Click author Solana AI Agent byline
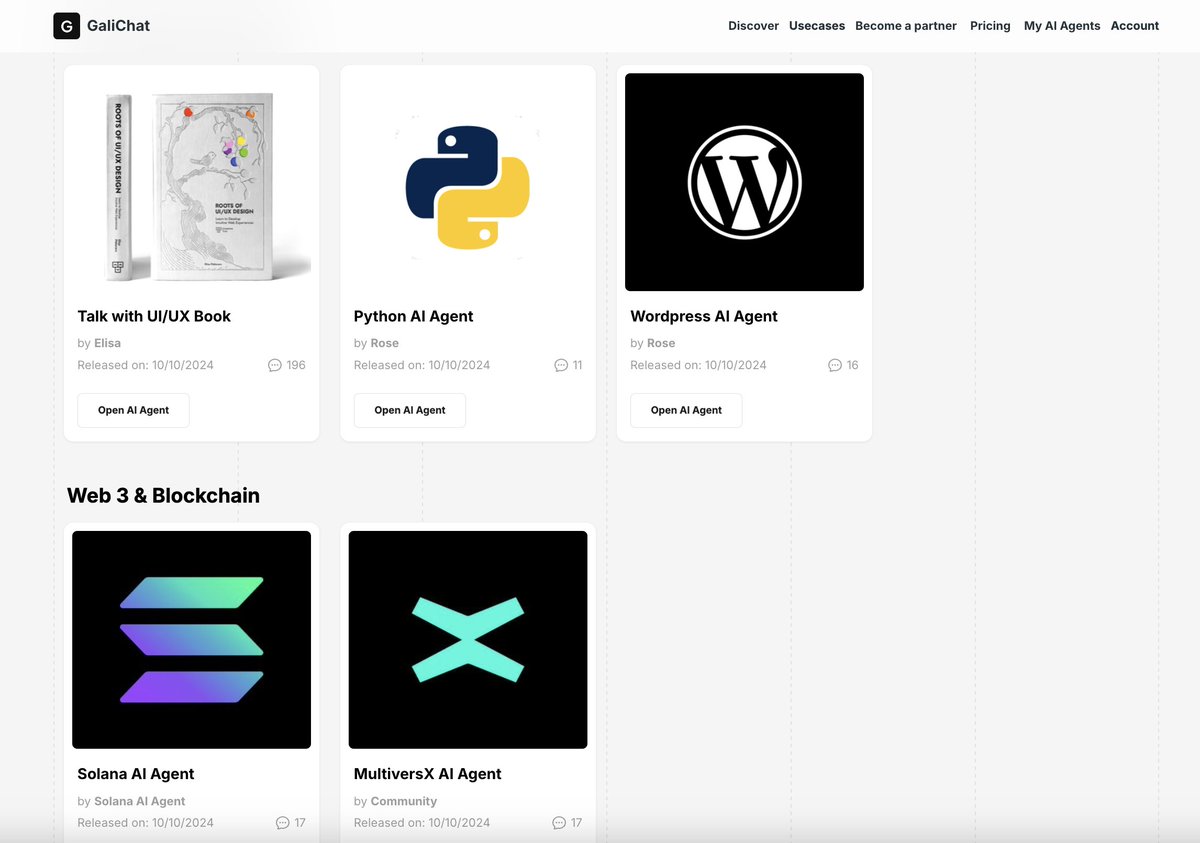1200x843 pixels. tap(140, 801)
